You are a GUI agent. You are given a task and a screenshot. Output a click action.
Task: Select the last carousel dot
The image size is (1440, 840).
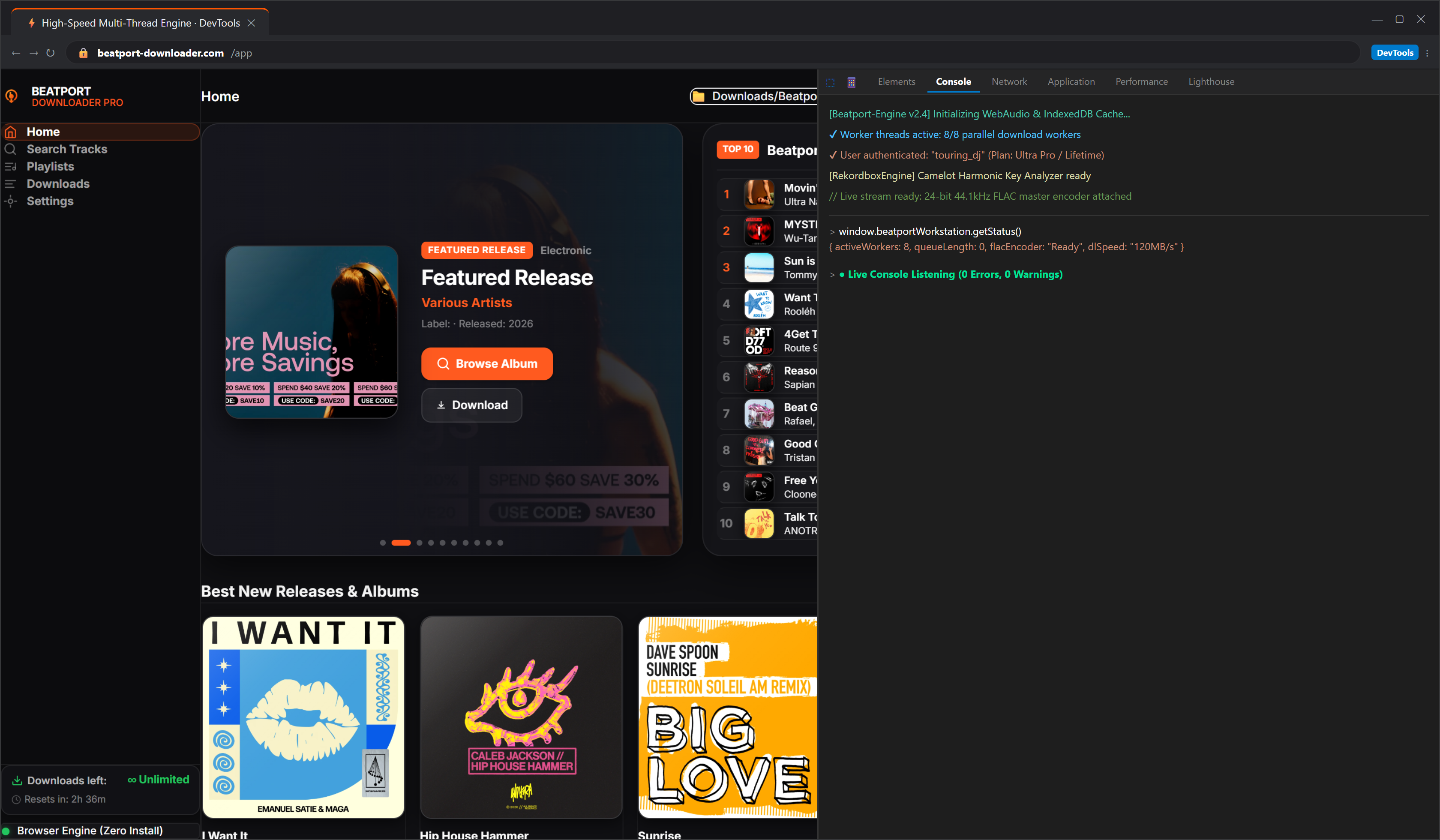(x=500, y=543)
